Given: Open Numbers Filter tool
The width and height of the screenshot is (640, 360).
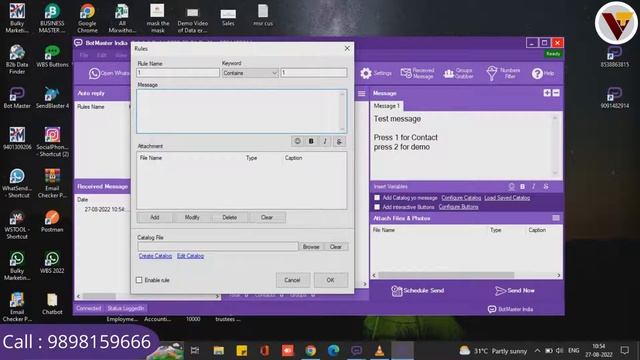Looking at the screenshot, I should (503, 73).
